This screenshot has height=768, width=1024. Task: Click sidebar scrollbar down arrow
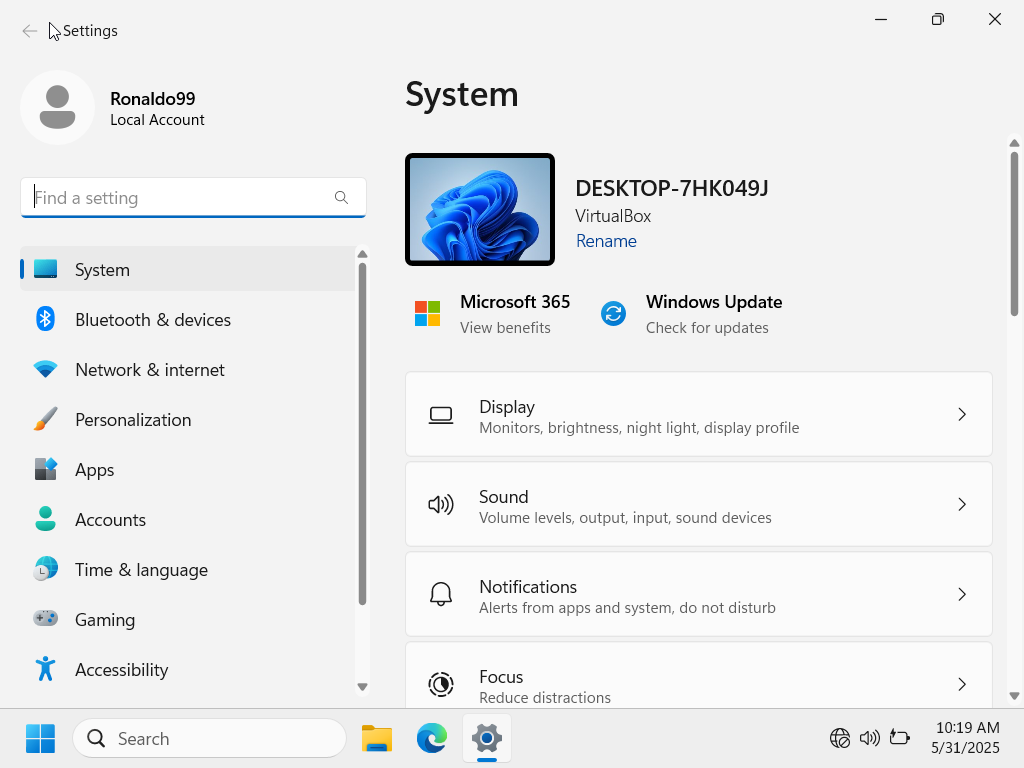pyautogui.click(x=362, y=686)
